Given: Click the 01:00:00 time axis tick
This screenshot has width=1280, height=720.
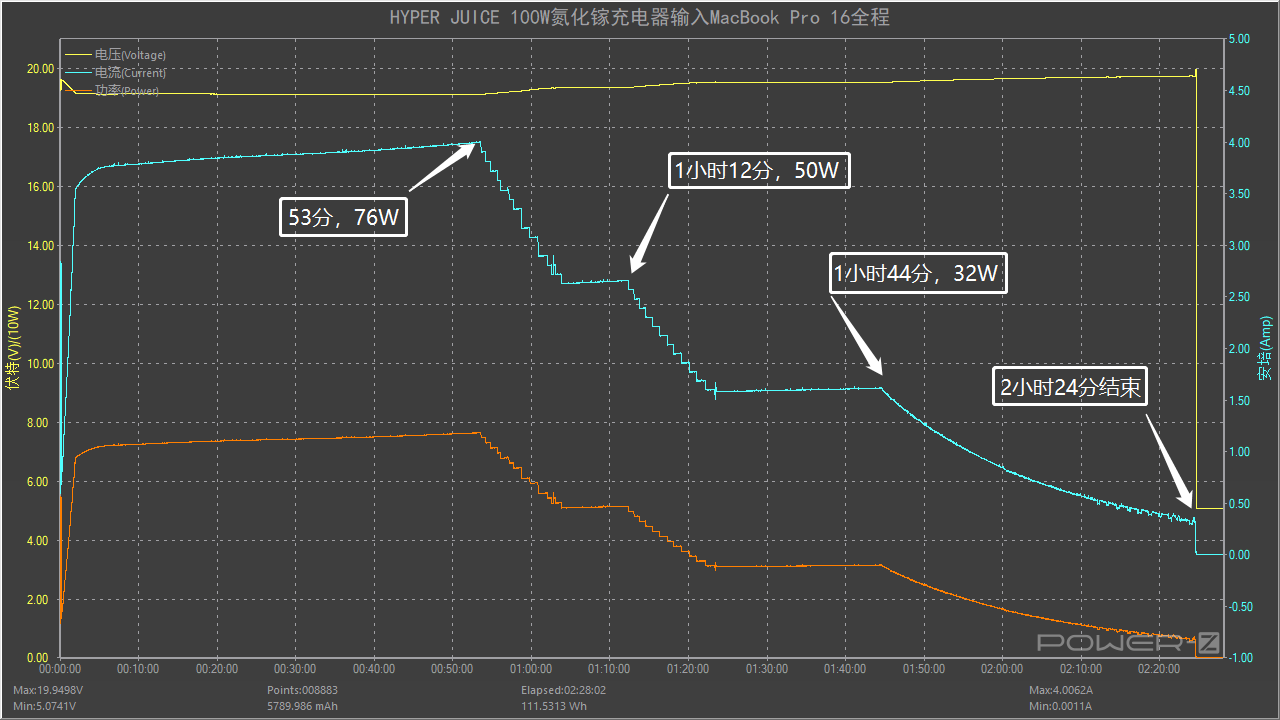Looking at the screenshot, I should (x=531, y=669).
